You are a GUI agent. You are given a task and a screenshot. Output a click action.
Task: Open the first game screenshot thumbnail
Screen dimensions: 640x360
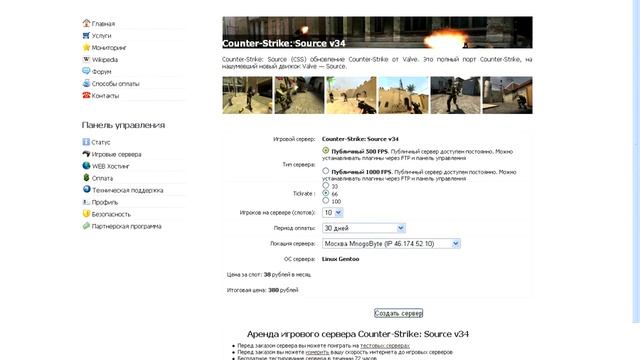247,95
